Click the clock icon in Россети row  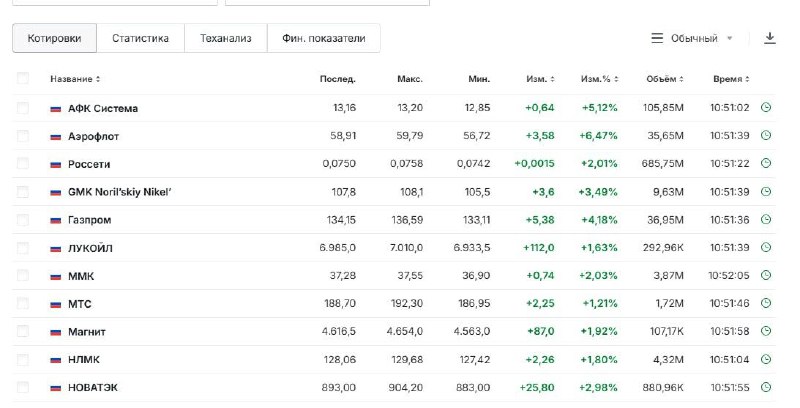click(x=765, y=164)
